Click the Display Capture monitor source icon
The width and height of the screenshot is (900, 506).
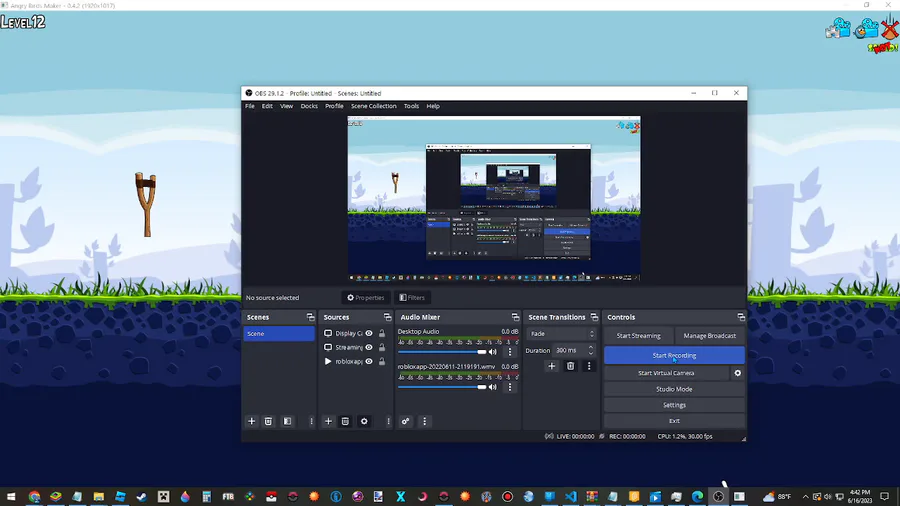click(x=328, y=333)
